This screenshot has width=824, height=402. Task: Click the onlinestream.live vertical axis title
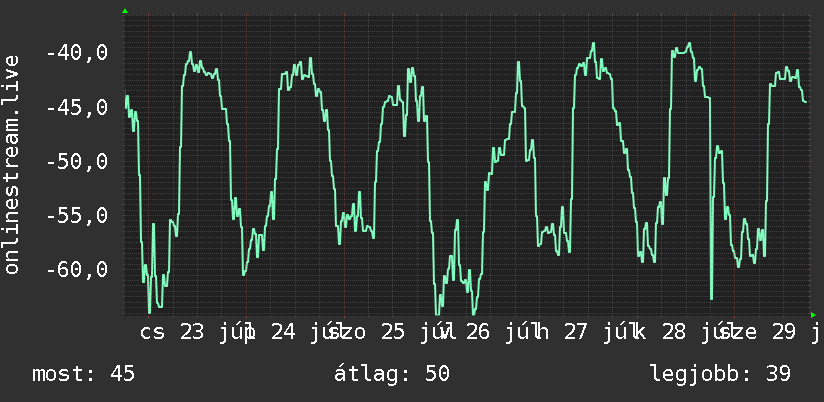(x=12, y=164)
